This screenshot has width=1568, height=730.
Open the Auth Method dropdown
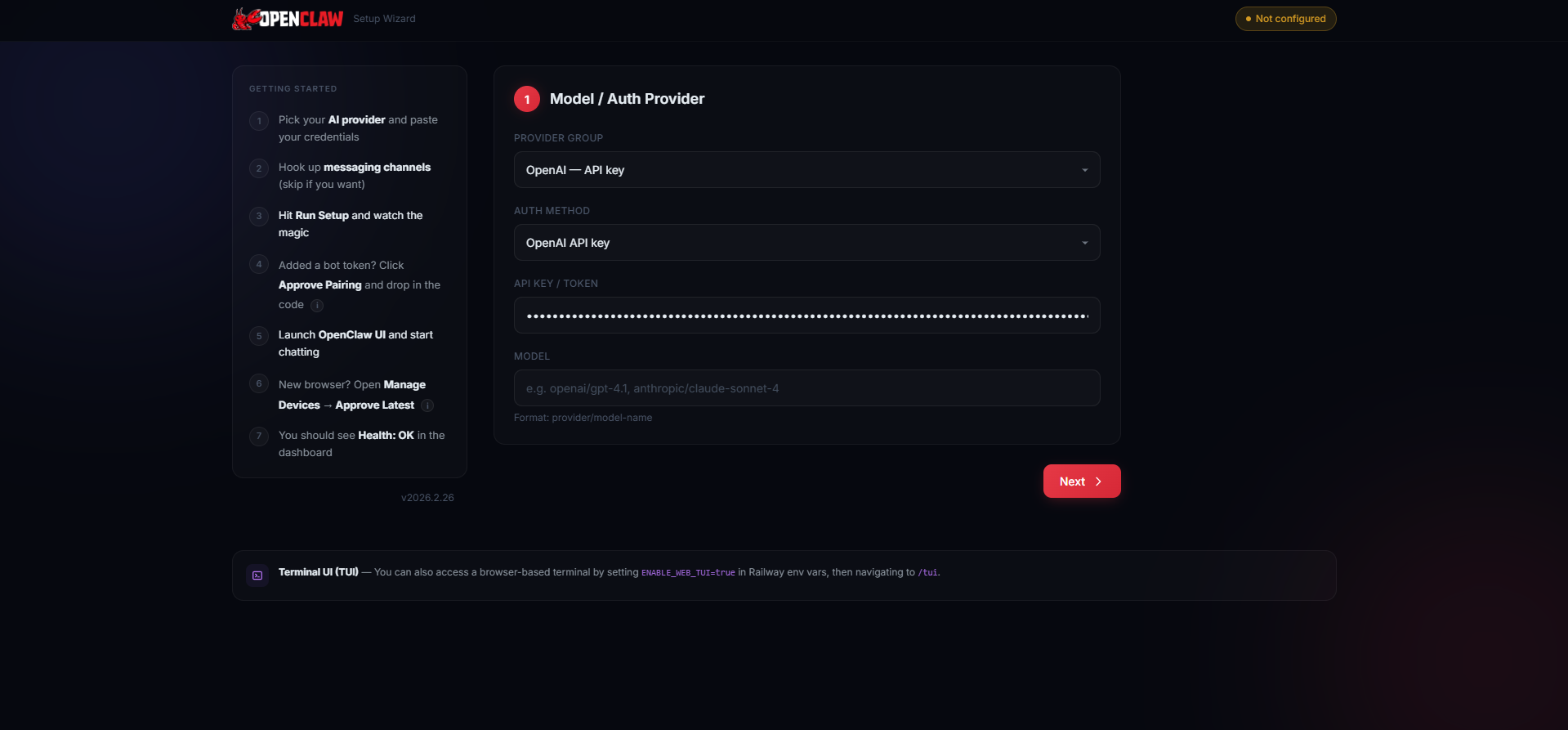[806, 243]
